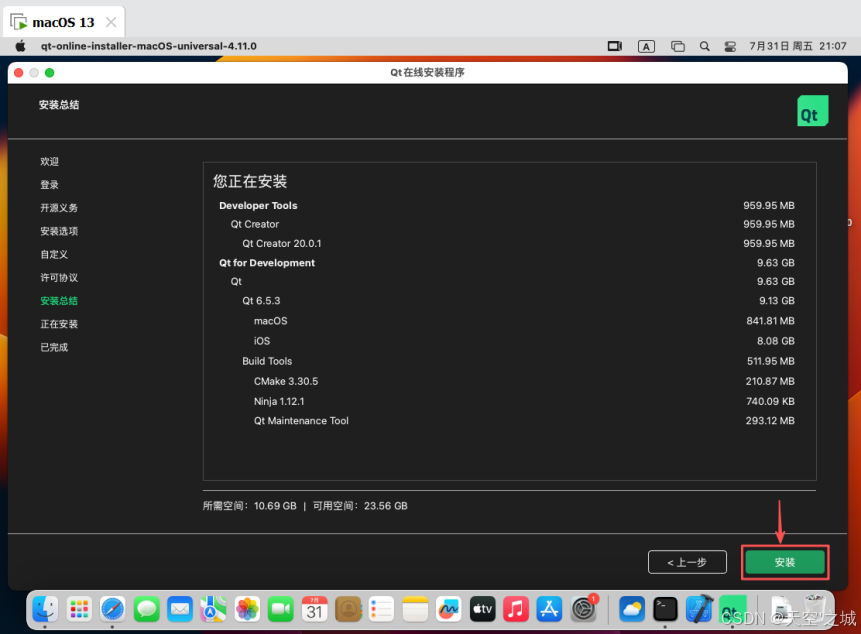Select 自定义 step in the sidebar
Image resolution: width=861 pixels, height=634 pixels.
tap(54, 254)
